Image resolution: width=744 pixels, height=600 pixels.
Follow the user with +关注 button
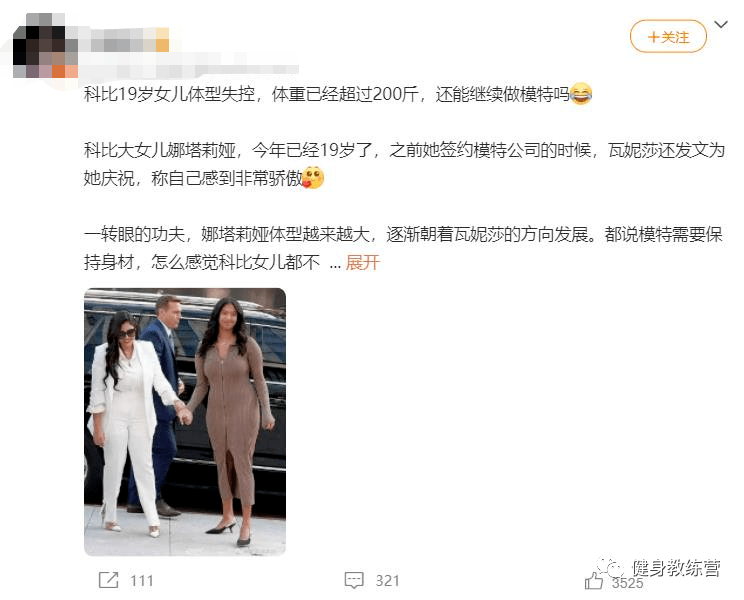(x=668, y=37)
